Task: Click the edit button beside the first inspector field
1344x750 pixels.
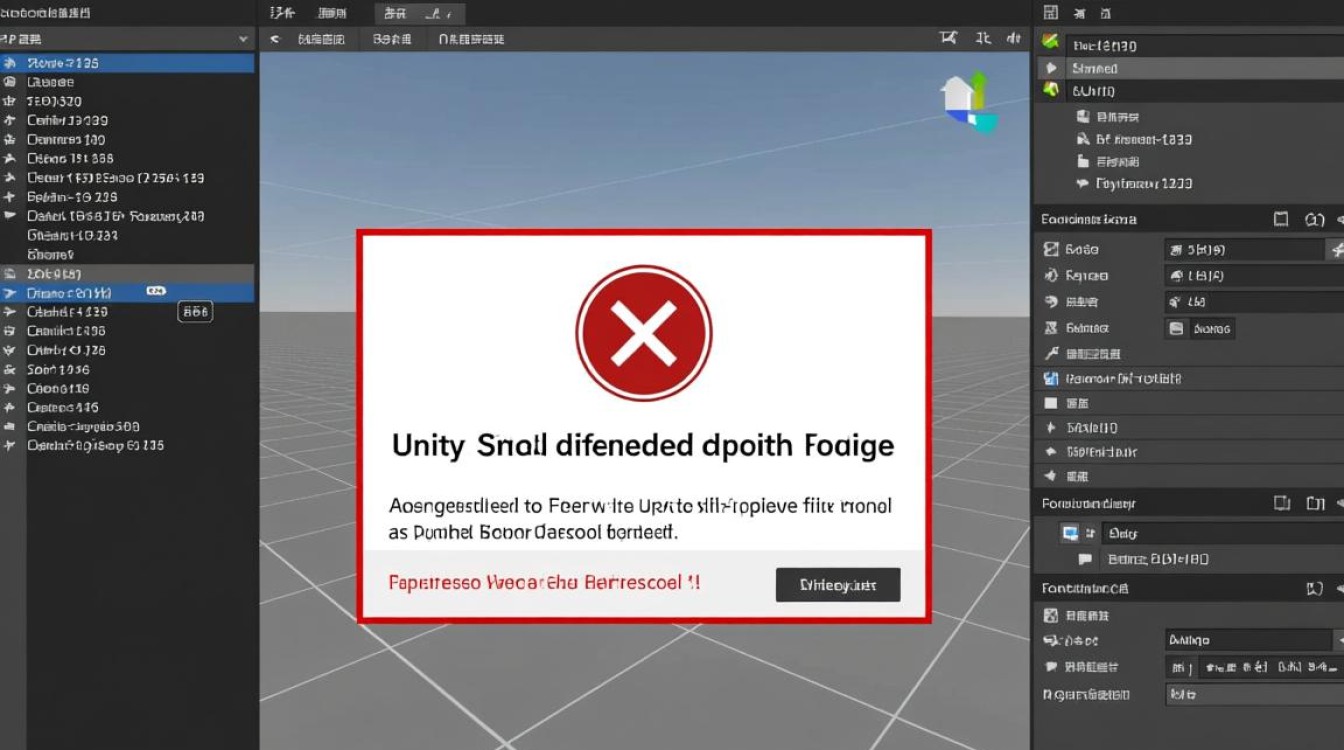Action: point(1335,249)
